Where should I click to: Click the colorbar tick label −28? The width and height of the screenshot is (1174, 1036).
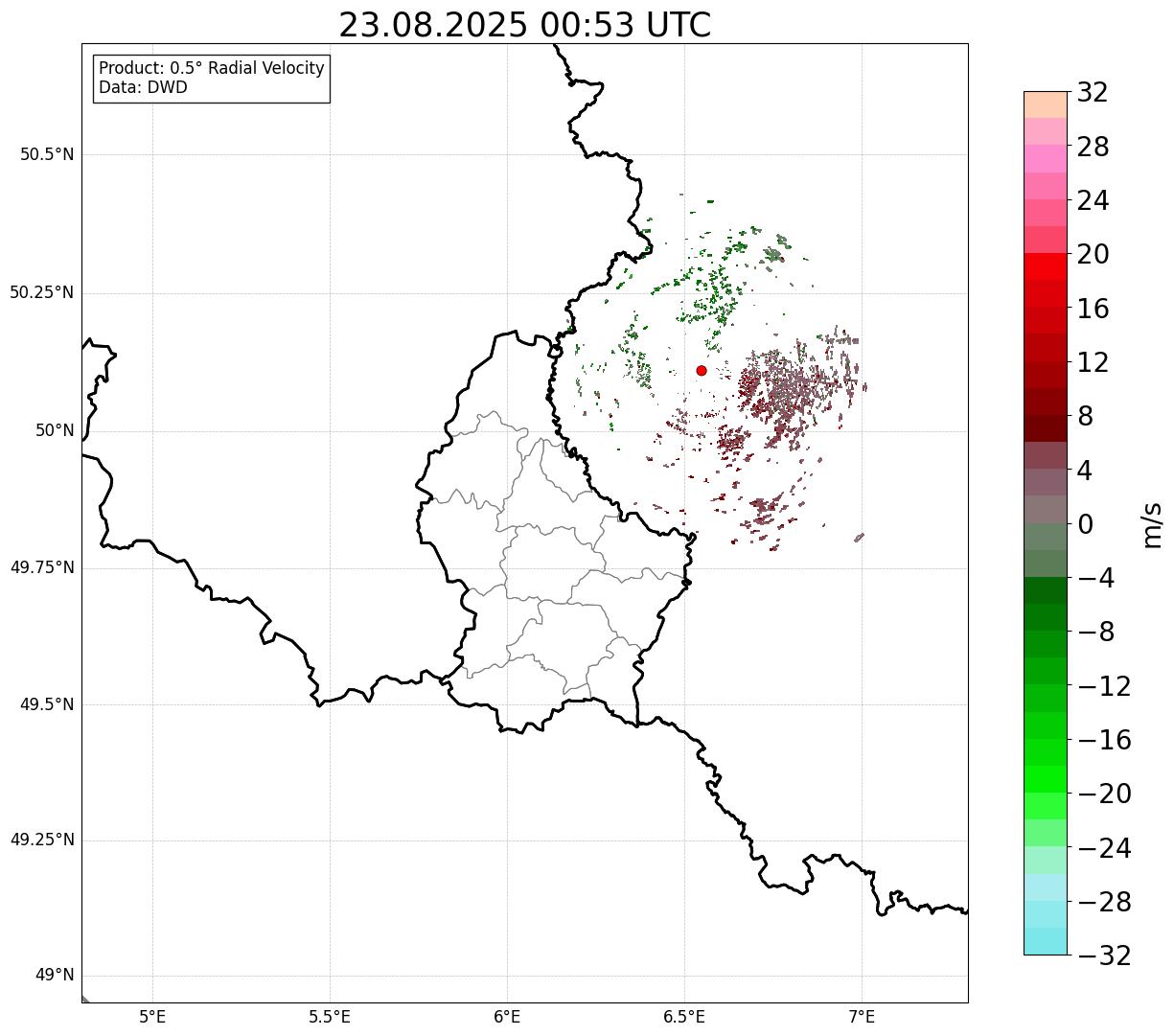1104,901
